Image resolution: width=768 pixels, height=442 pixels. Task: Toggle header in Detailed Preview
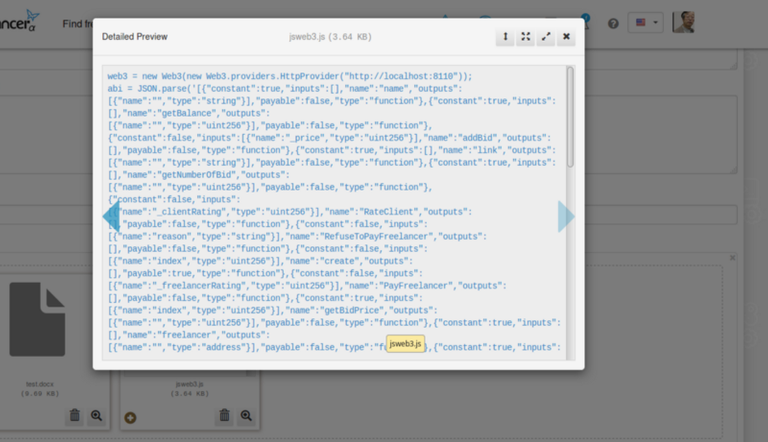(x=505, y=37)
